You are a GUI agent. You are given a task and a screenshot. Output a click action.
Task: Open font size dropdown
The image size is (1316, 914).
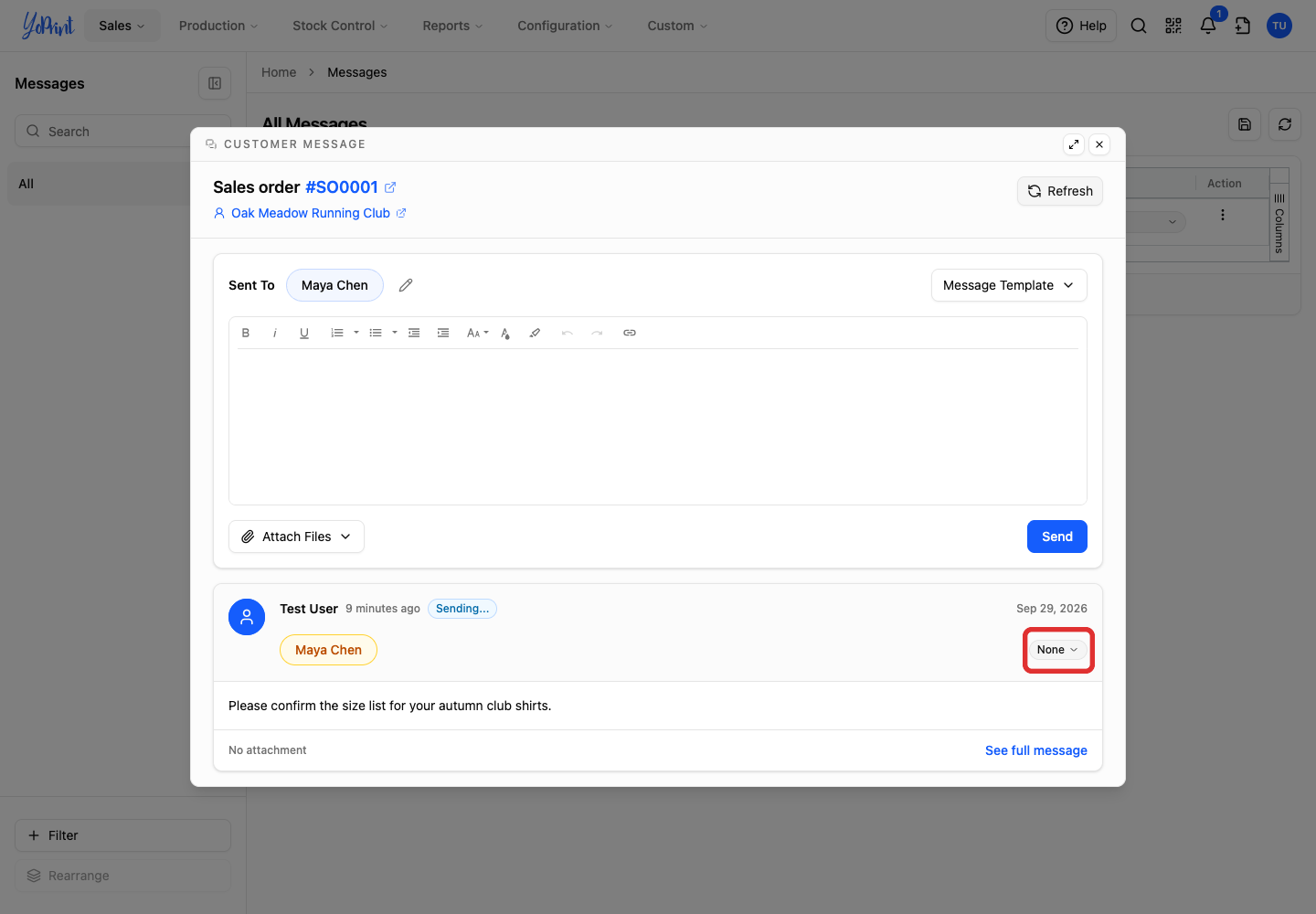coord(478,333)
